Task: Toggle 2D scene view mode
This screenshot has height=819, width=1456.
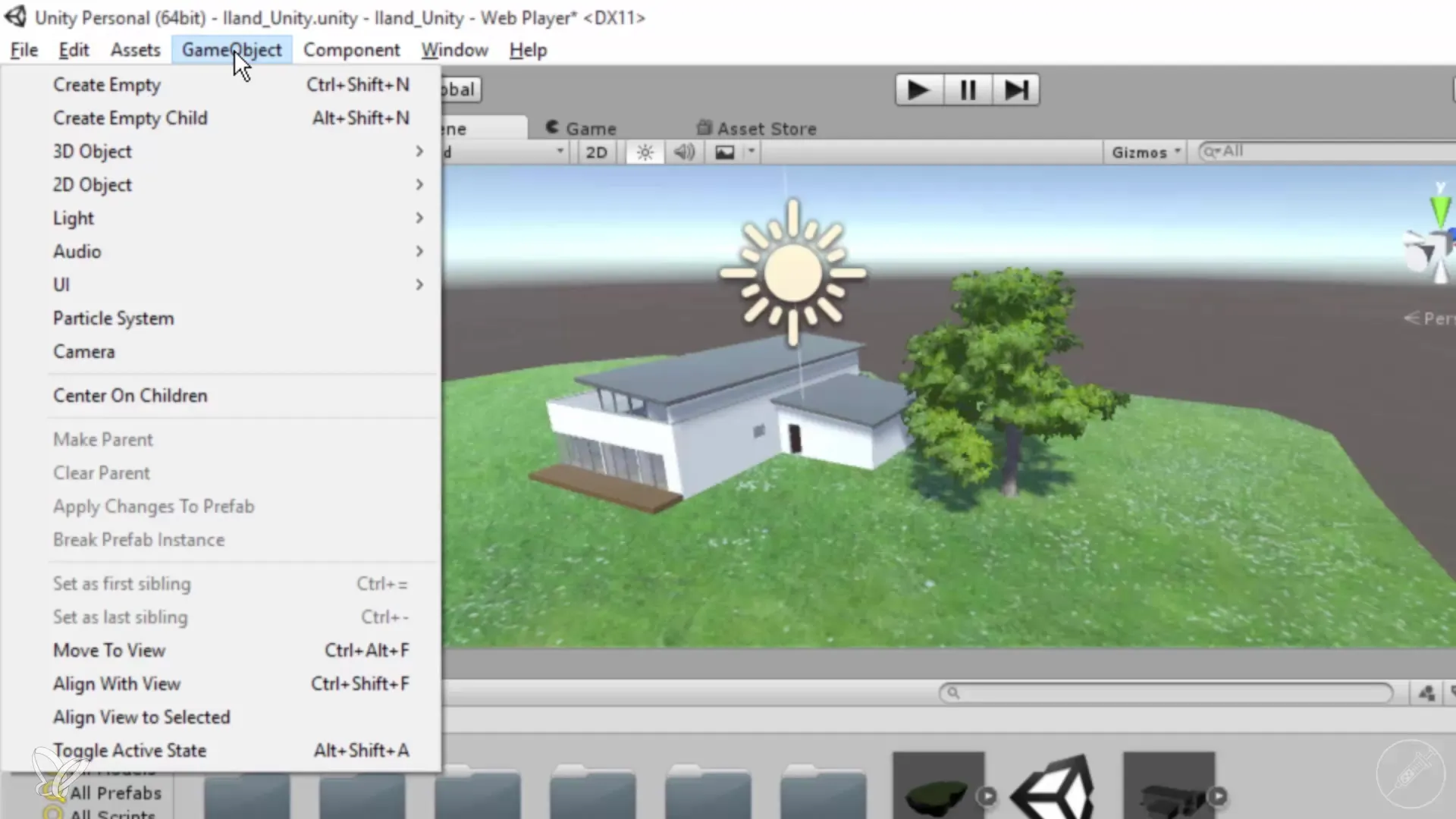Action: (597, 152)
